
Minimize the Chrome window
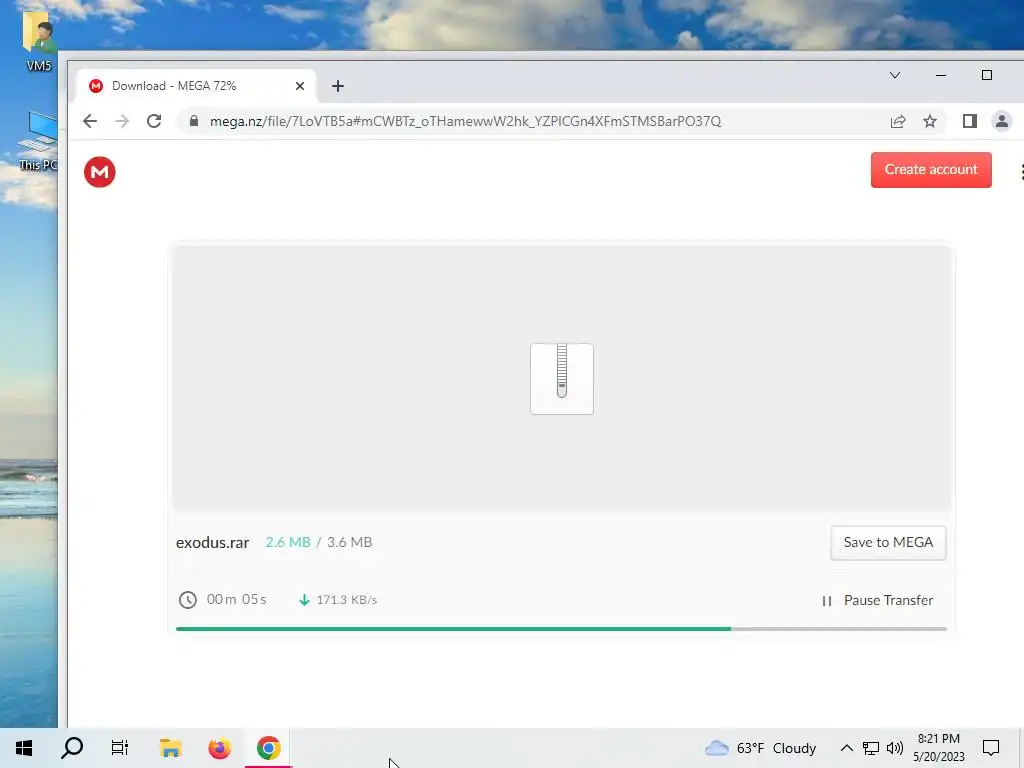point(940,75)
